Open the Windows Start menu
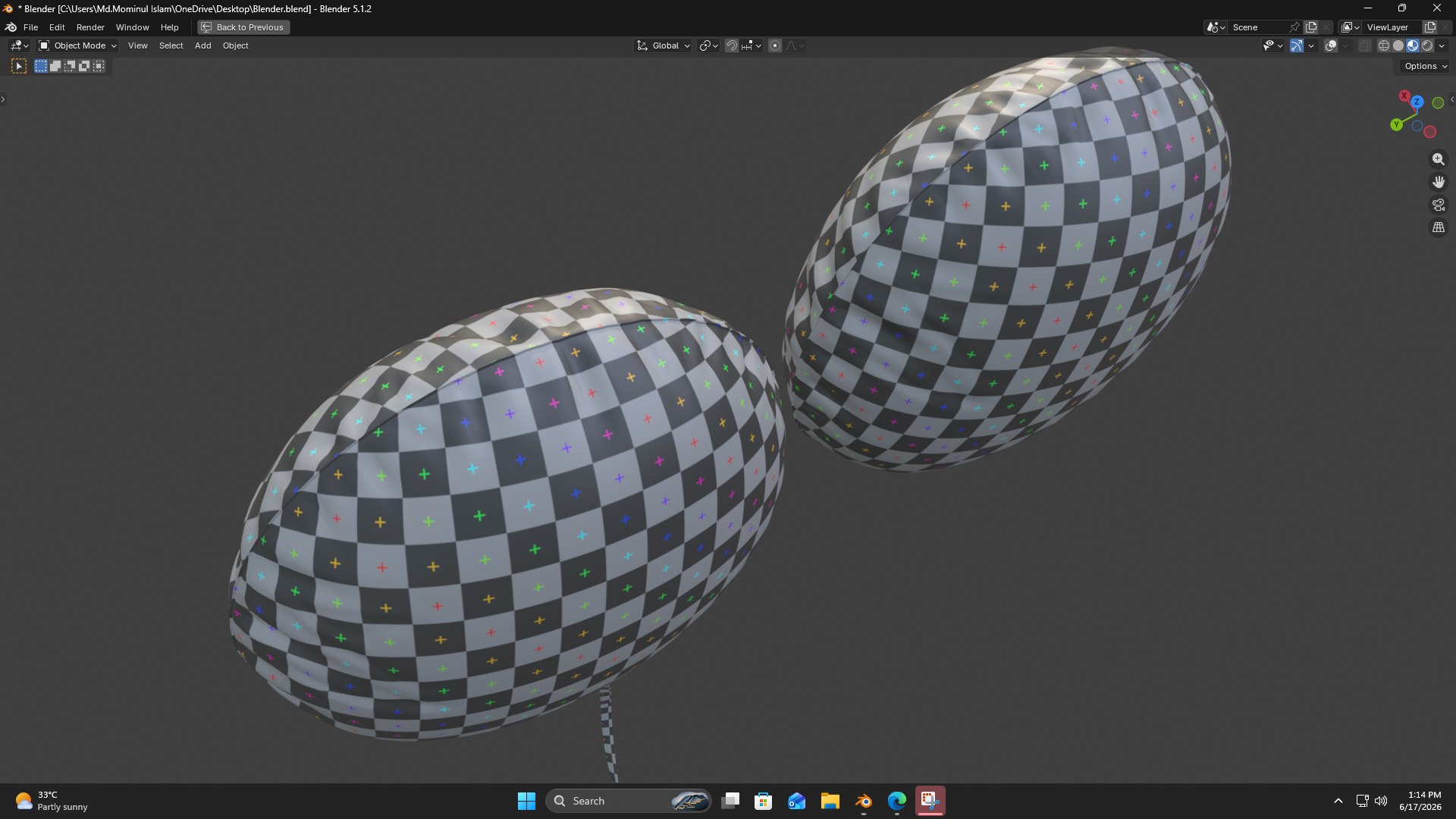 (526, 801)
